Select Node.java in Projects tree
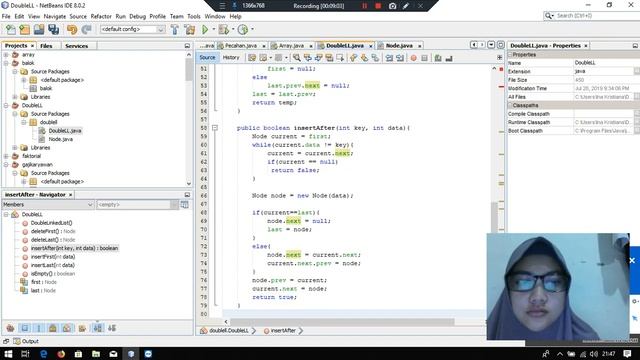640x360 pixels. [60, 139]
